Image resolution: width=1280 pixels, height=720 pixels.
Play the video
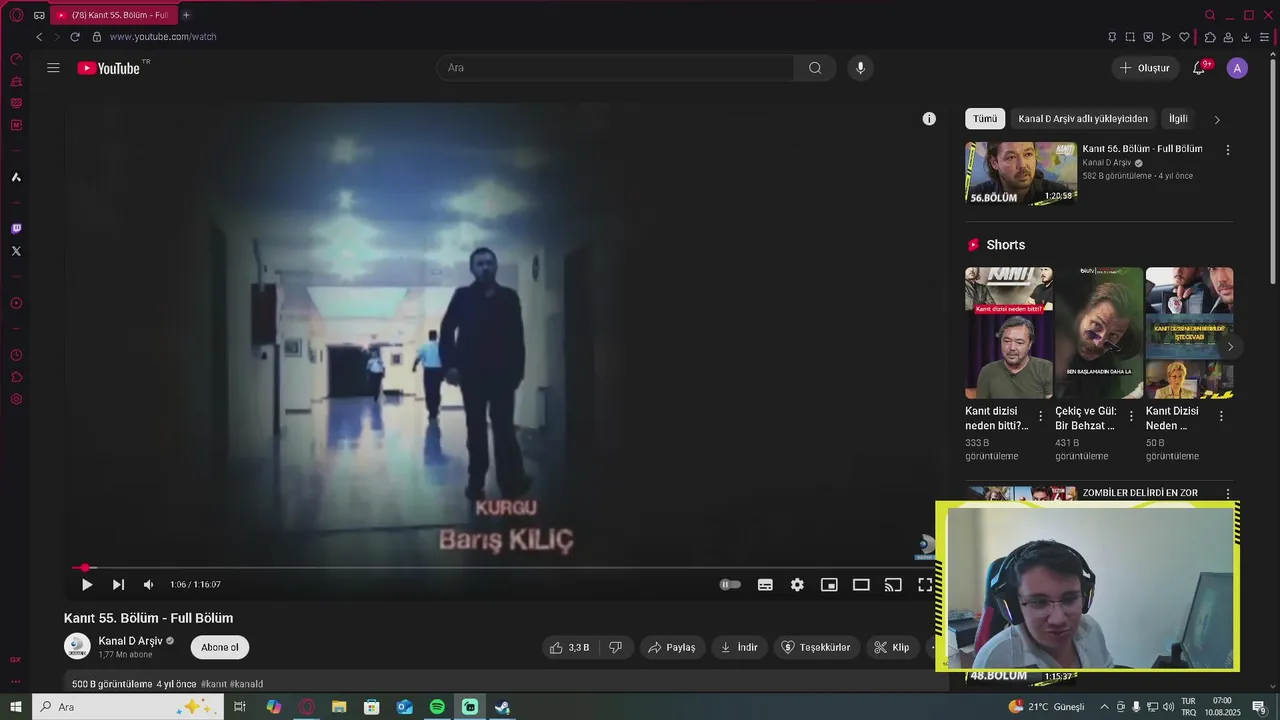click(x=87, y=585)
